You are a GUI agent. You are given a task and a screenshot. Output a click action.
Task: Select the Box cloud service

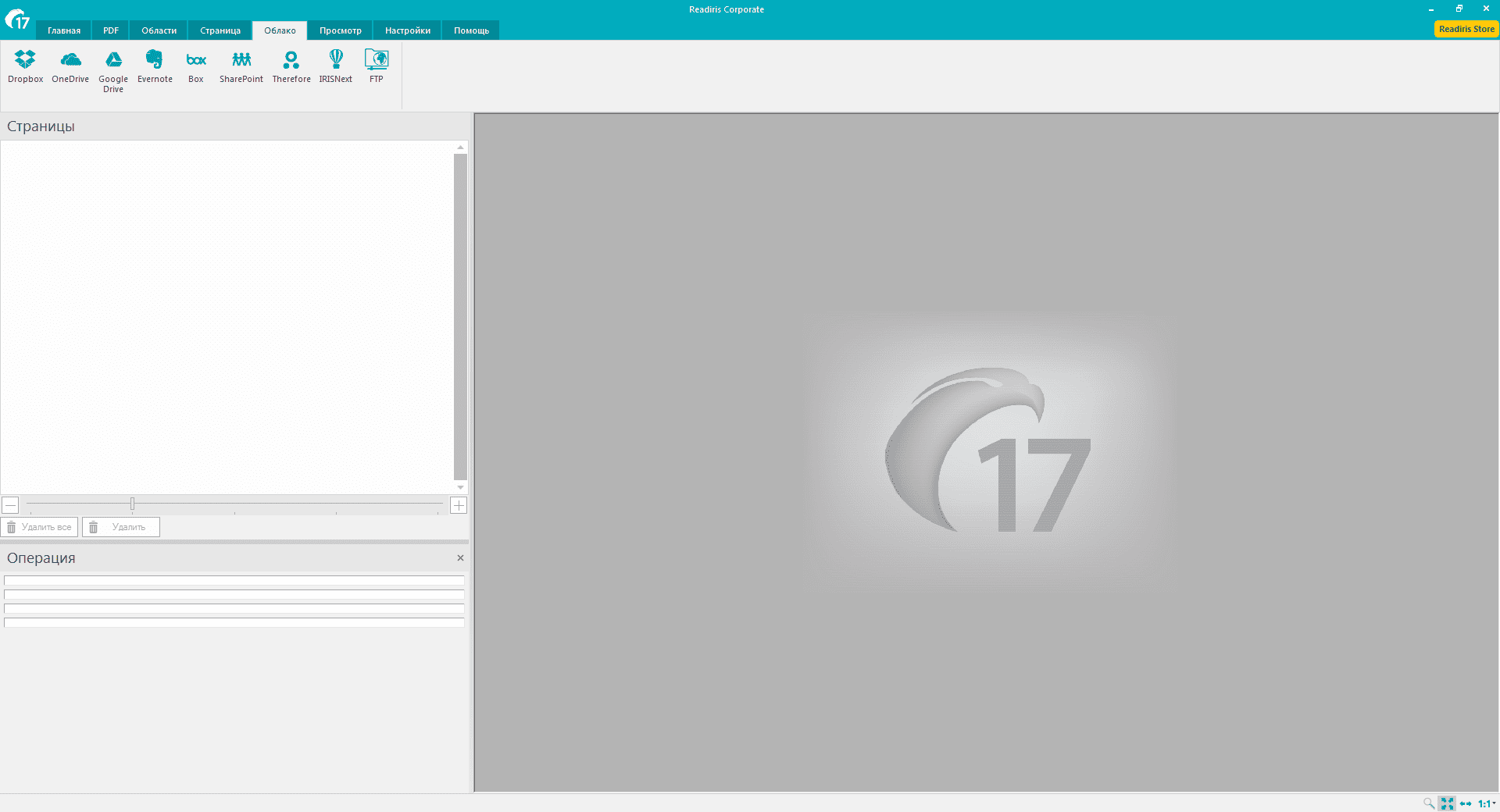pyautogui.click(x=196, y=66)
